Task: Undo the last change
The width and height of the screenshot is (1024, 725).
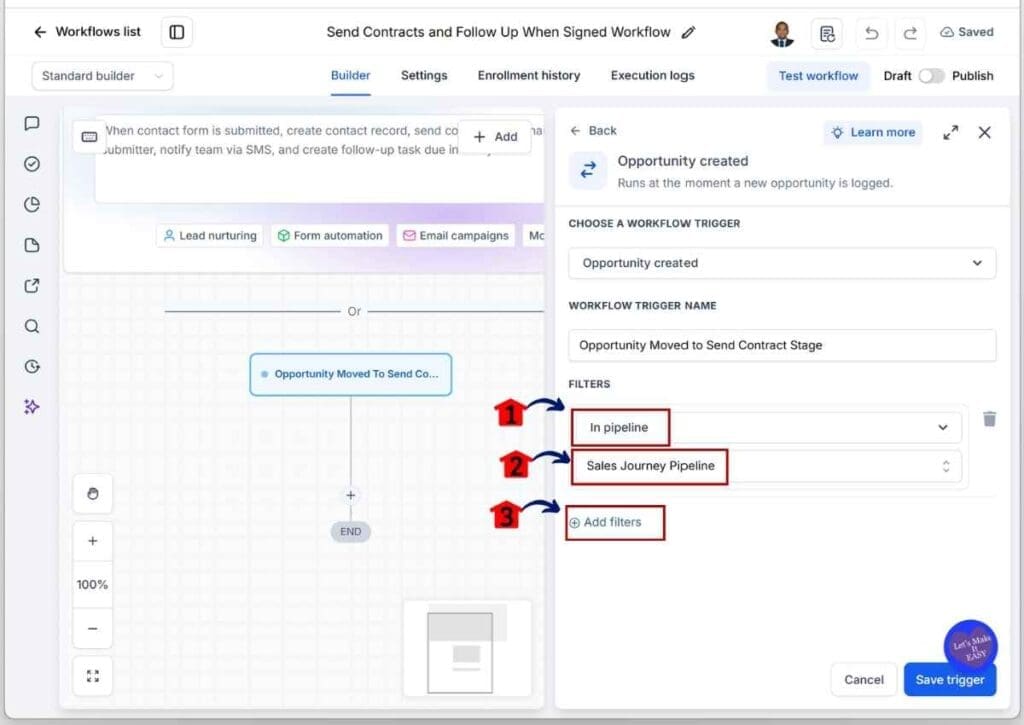Action: coord(871,33)
